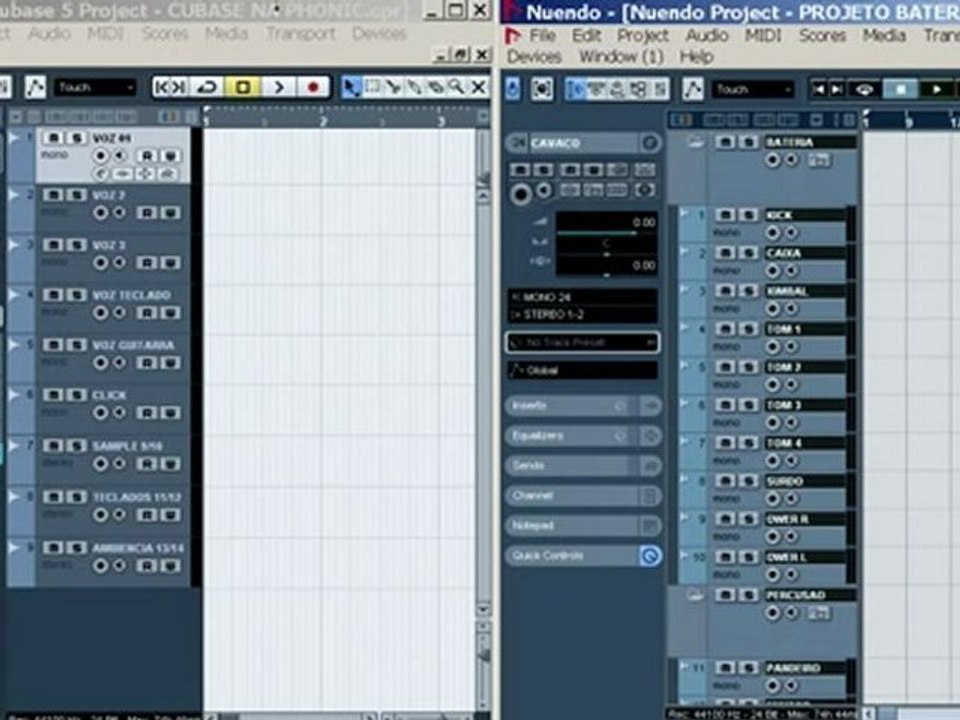Click the blue droplet icon in Nuendo toolbar
This screenshot has height=720, width=960.
513,89
